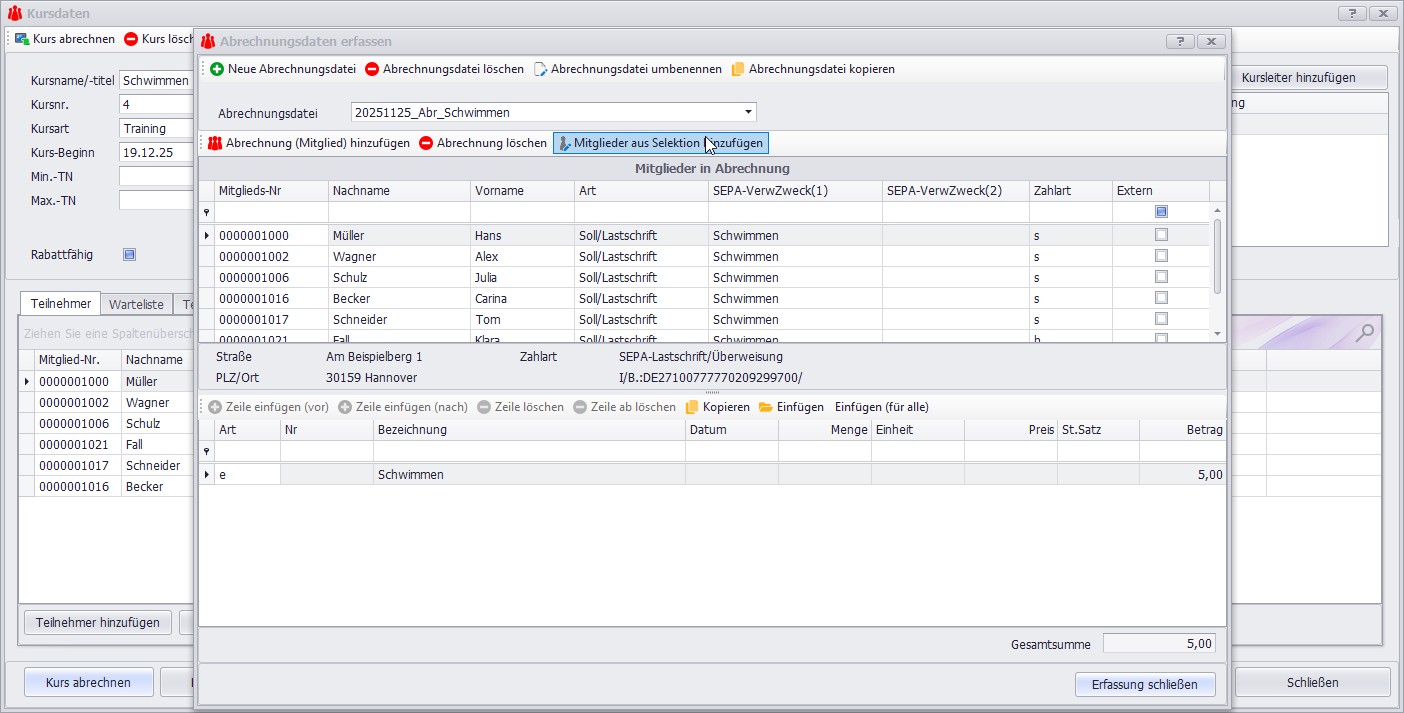Click the green Neue Abrechnungsdatei plus icon
The width and height of the screenshot is (1404, 713).
pyautogui.click(x=217, y=69)
